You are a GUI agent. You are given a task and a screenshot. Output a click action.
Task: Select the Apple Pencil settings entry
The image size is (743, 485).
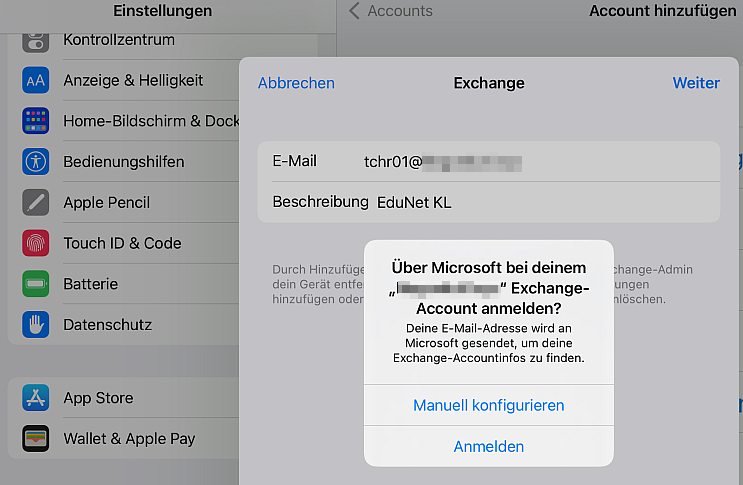(123, 202)
